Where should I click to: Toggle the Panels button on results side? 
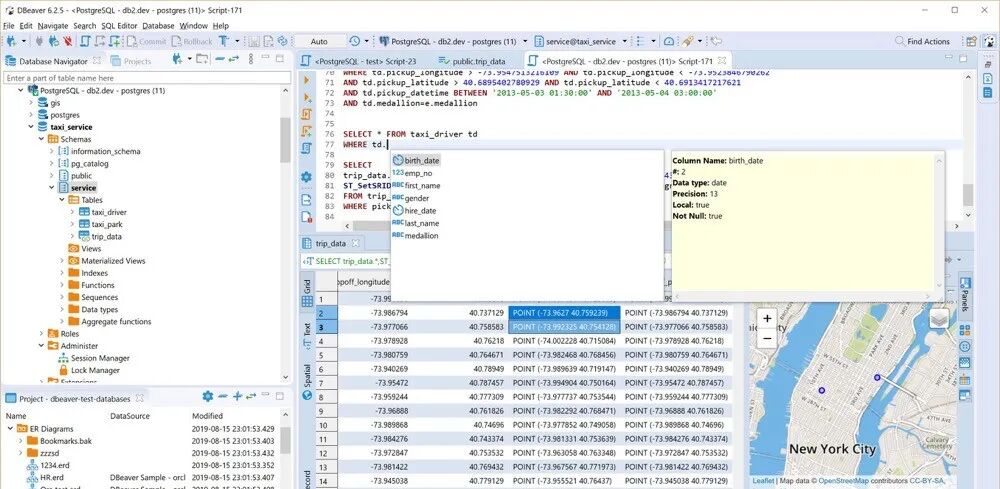(x=965, y=296)
